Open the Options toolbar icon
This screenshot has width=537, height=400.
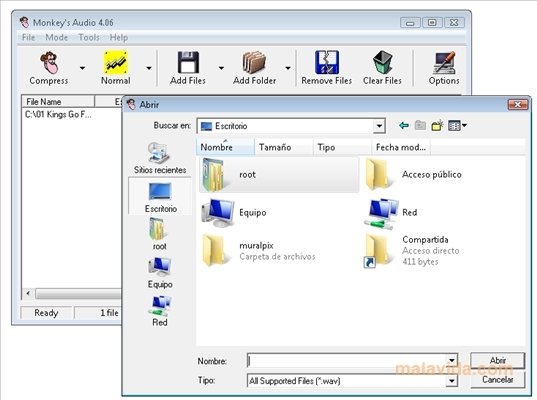(444, 63)
